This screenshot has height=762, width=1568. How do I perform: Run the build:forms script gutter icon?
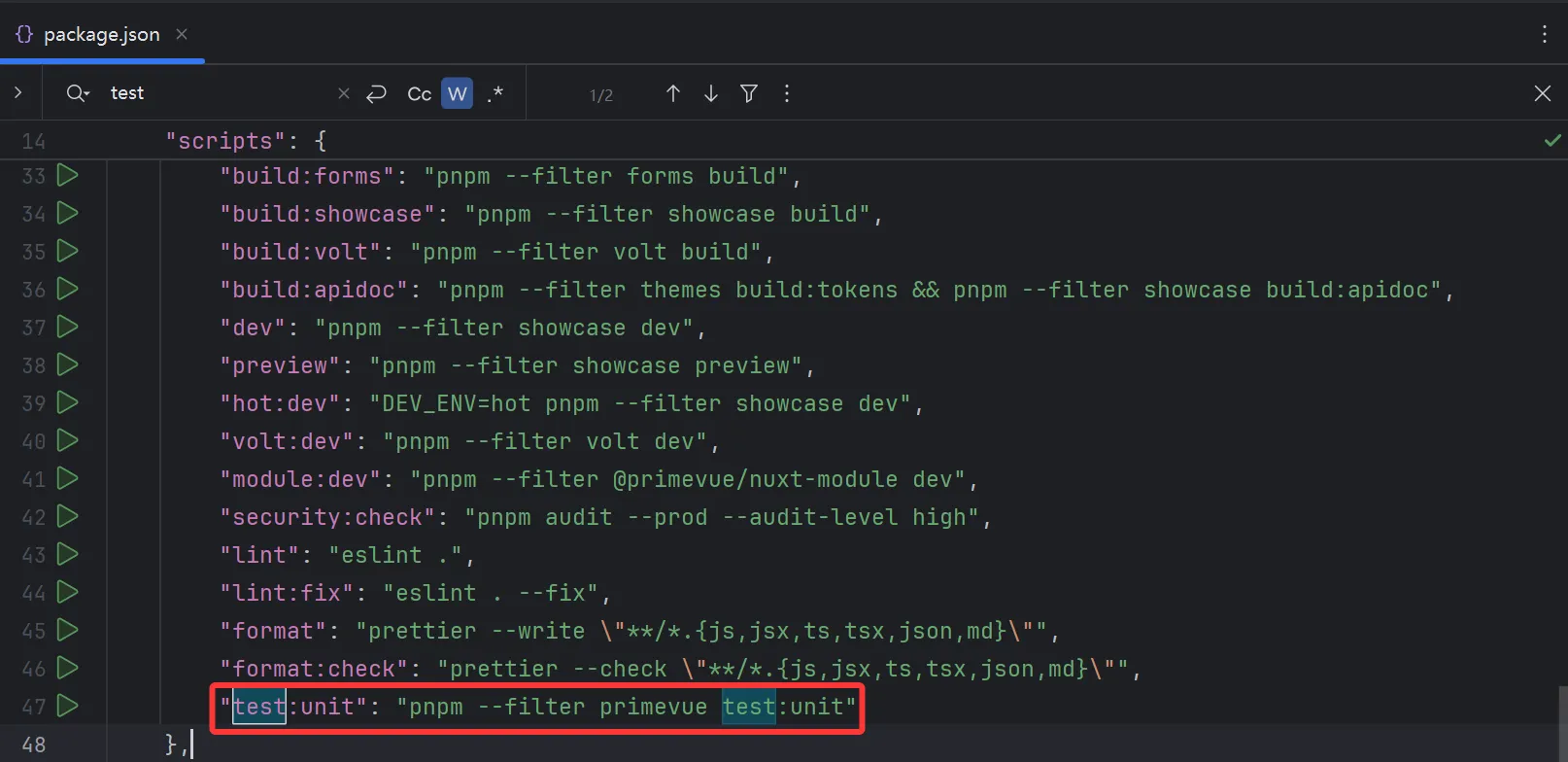tap(67, 175)
